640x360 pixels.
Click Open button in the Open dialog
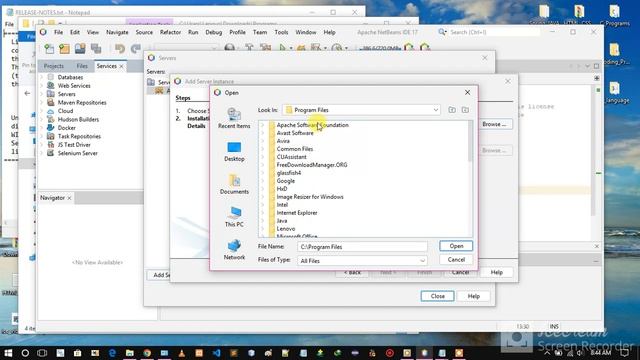[x=456, y=246]
